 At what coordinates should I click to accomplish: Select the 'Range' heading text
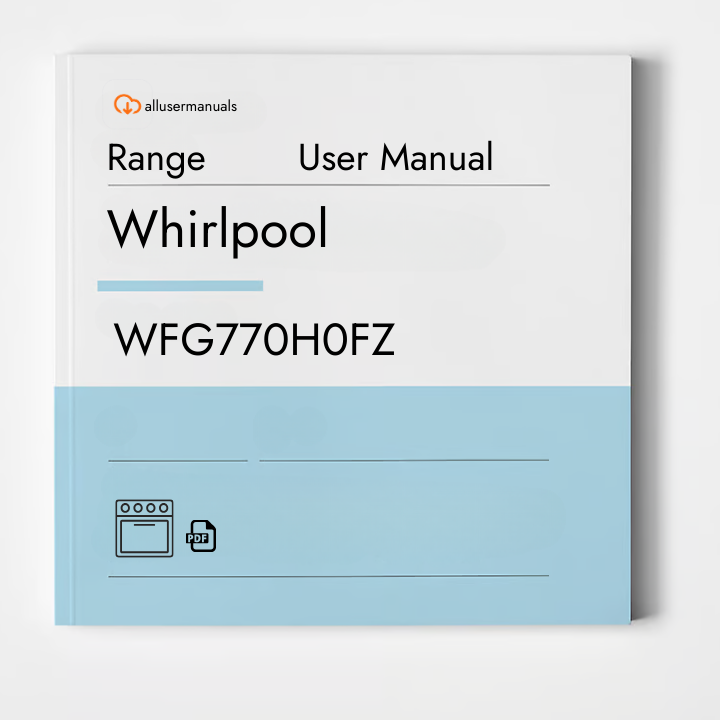coord(156,159)
